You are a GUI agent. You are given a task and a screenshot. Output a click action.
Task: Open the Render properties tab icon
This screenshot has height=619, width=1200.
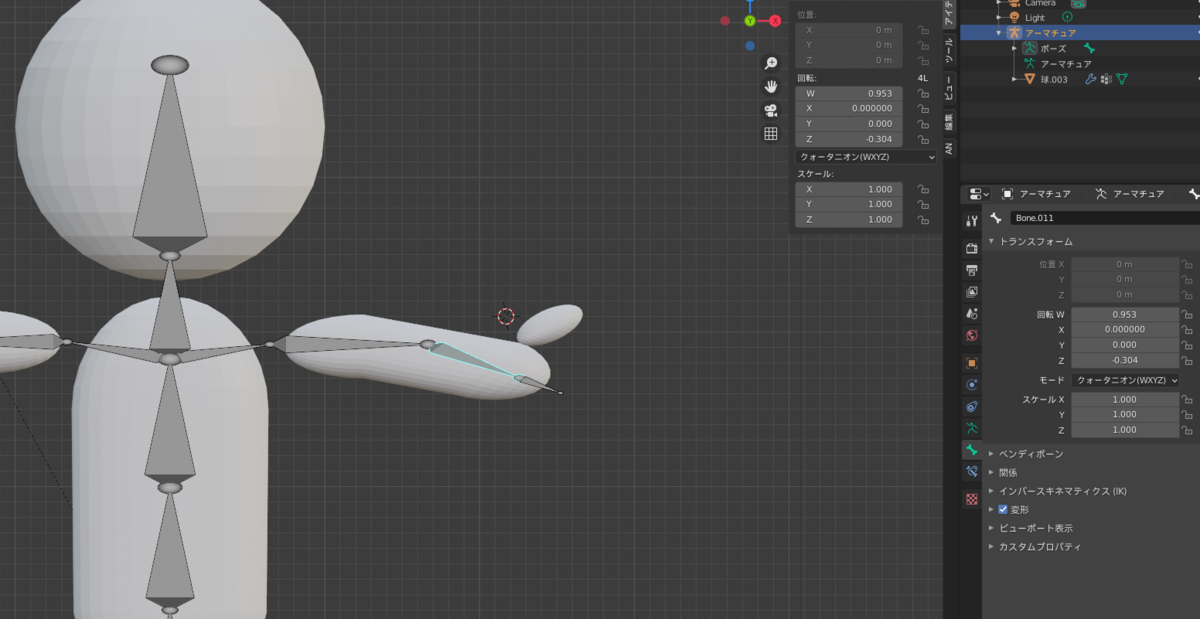(x=971, y=248)
